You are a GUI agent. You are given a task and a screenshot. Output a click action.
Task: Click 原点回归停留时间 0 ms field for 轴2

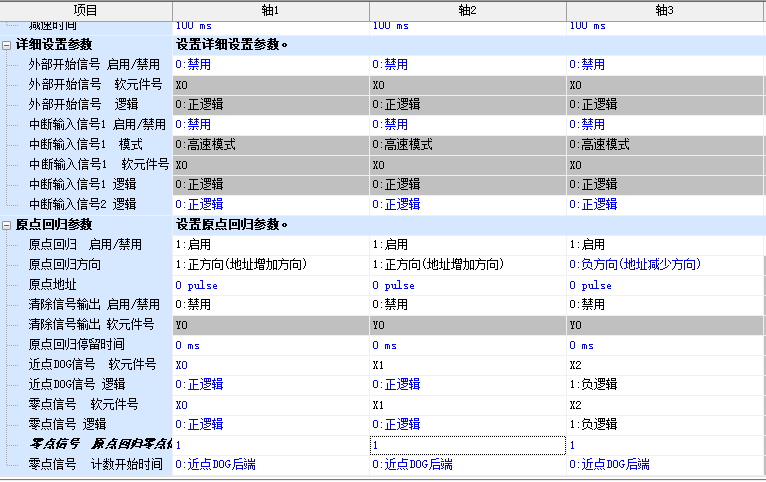tap(468, 345)
